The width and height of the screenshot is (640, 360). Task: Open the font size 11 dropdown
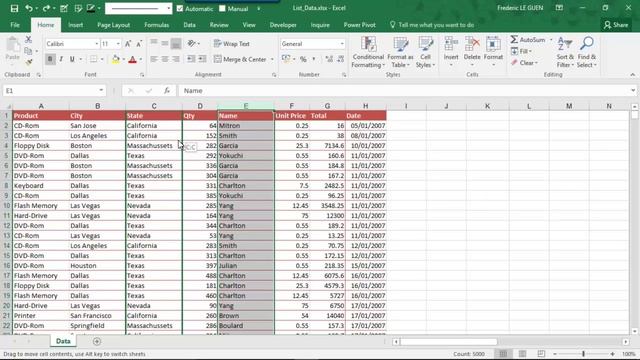(118, 44)
